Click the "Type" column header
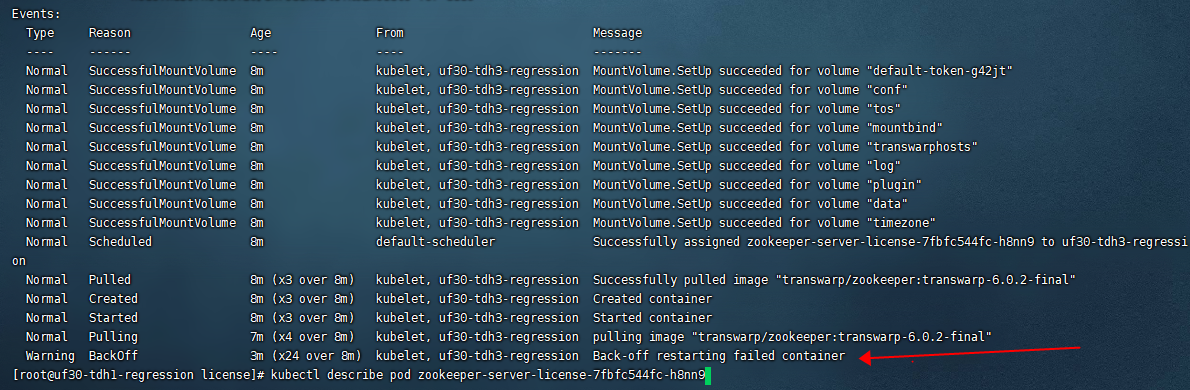 coord(39,33)
